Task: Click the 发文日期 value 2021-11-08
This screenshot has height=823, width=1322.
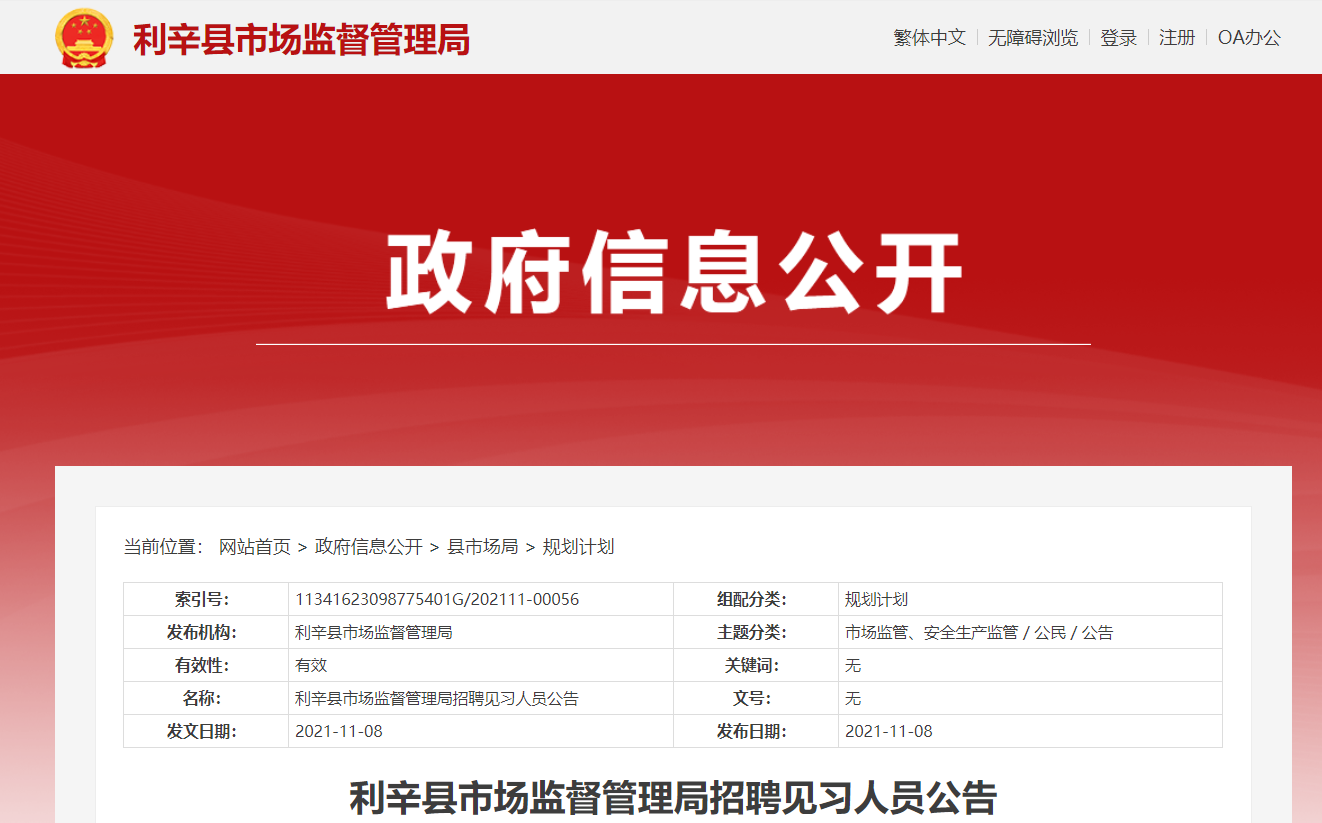Action: click(339, 732)
